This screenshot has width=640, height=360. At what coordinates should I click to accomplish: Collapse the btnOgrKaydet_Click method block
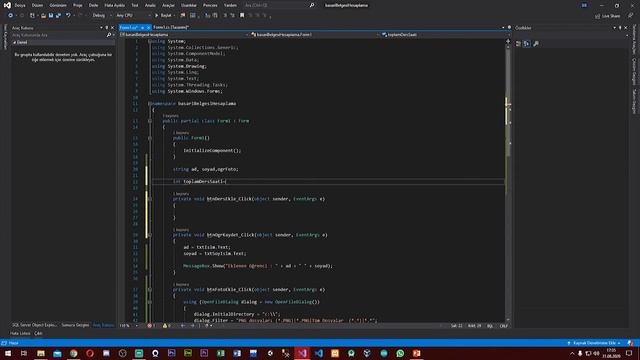pos(150,235)
